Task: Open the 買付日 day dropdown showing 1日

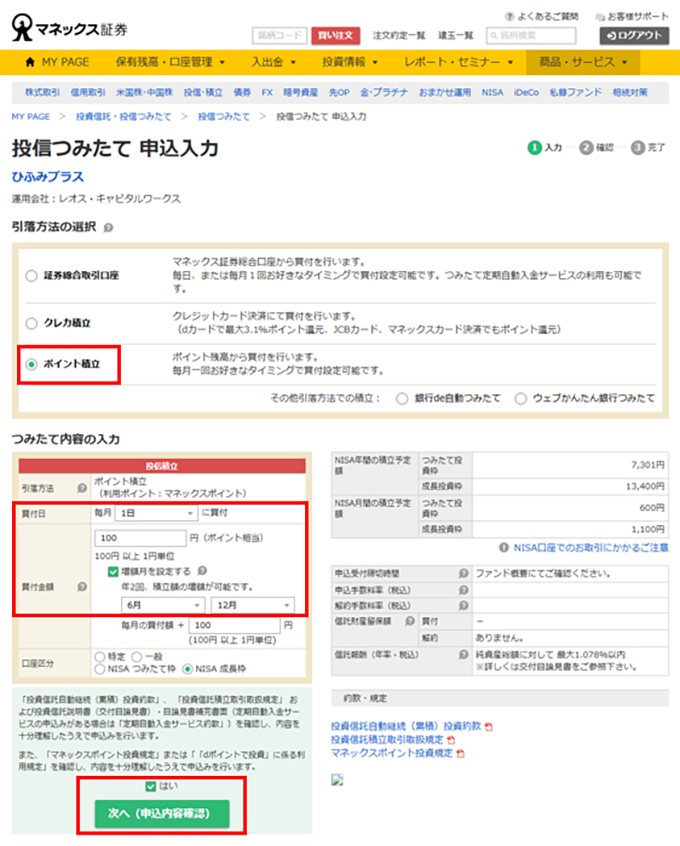Action: coord(156,513)
